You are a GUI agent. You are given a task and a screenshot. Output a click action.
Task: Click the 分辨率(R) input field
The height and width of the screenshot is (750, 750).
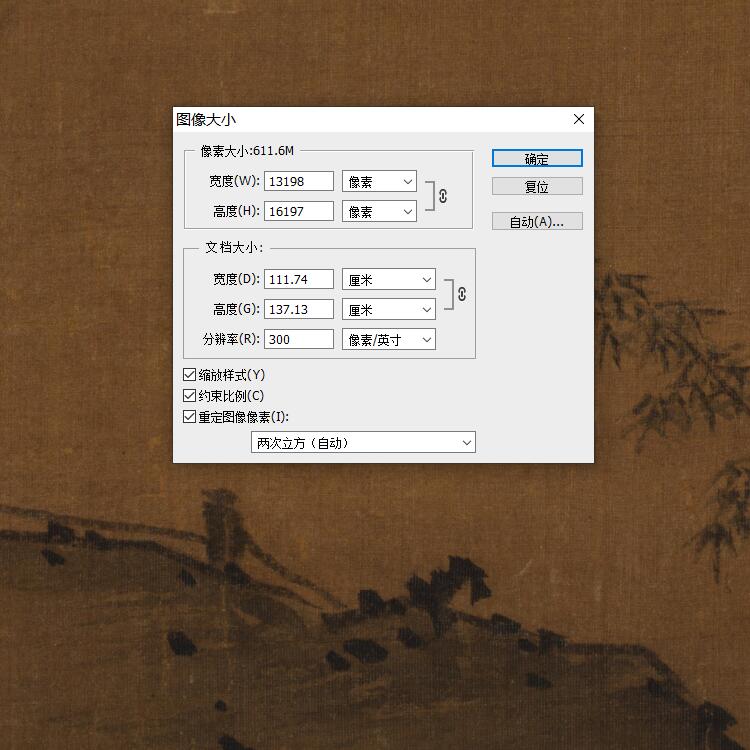pyautogui.click(x=299, y=339)
